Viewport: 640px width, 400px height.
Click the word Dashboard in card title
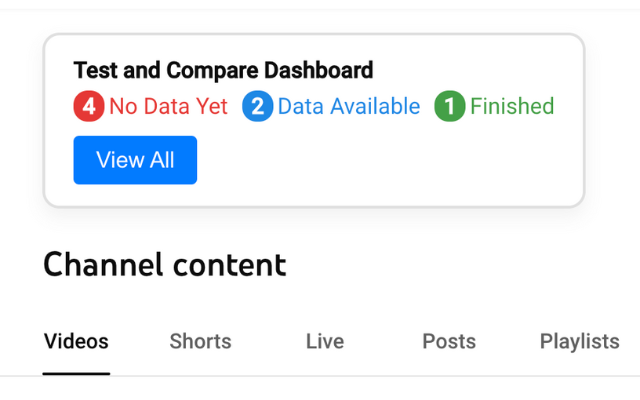[x=319, y=70]
